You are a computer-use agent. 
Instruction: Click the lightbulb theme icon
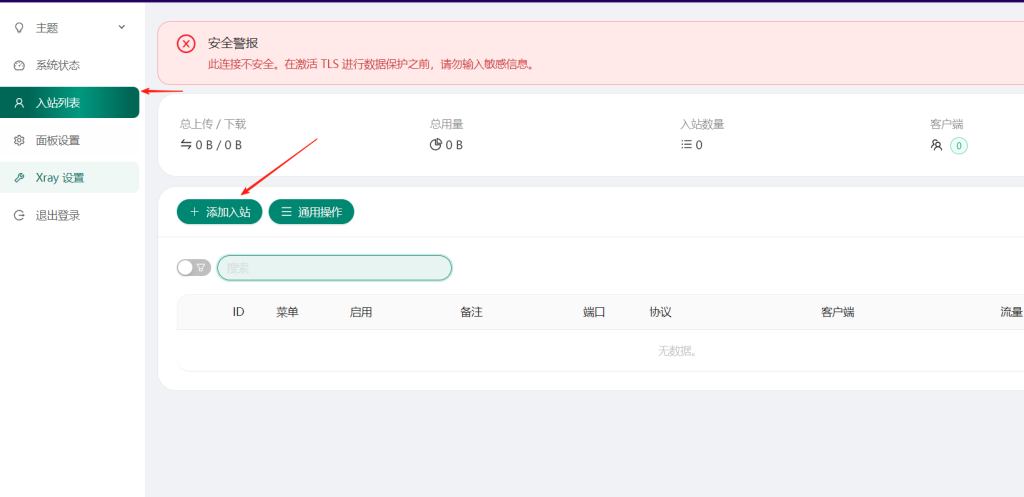tap(18, 28)
